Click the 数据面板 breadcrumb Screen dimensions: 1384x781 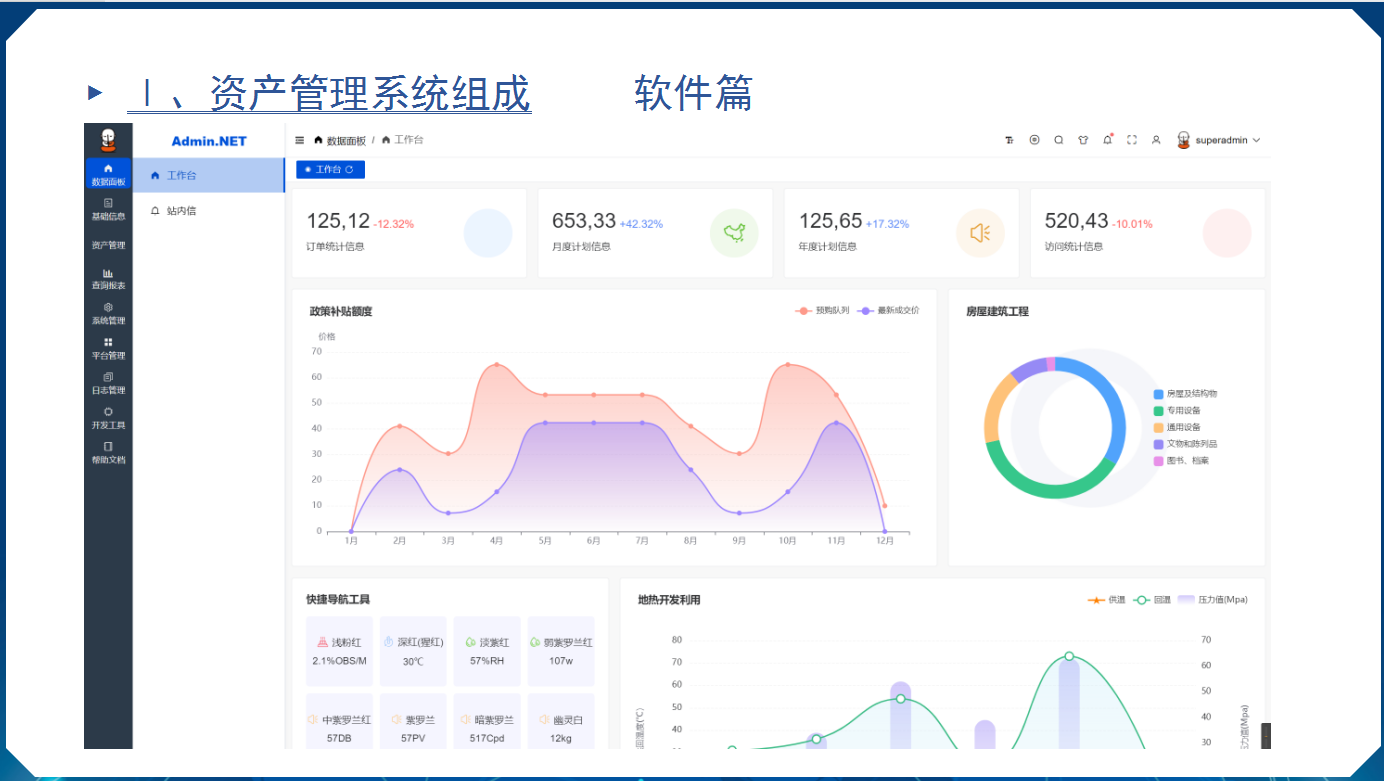339,141
